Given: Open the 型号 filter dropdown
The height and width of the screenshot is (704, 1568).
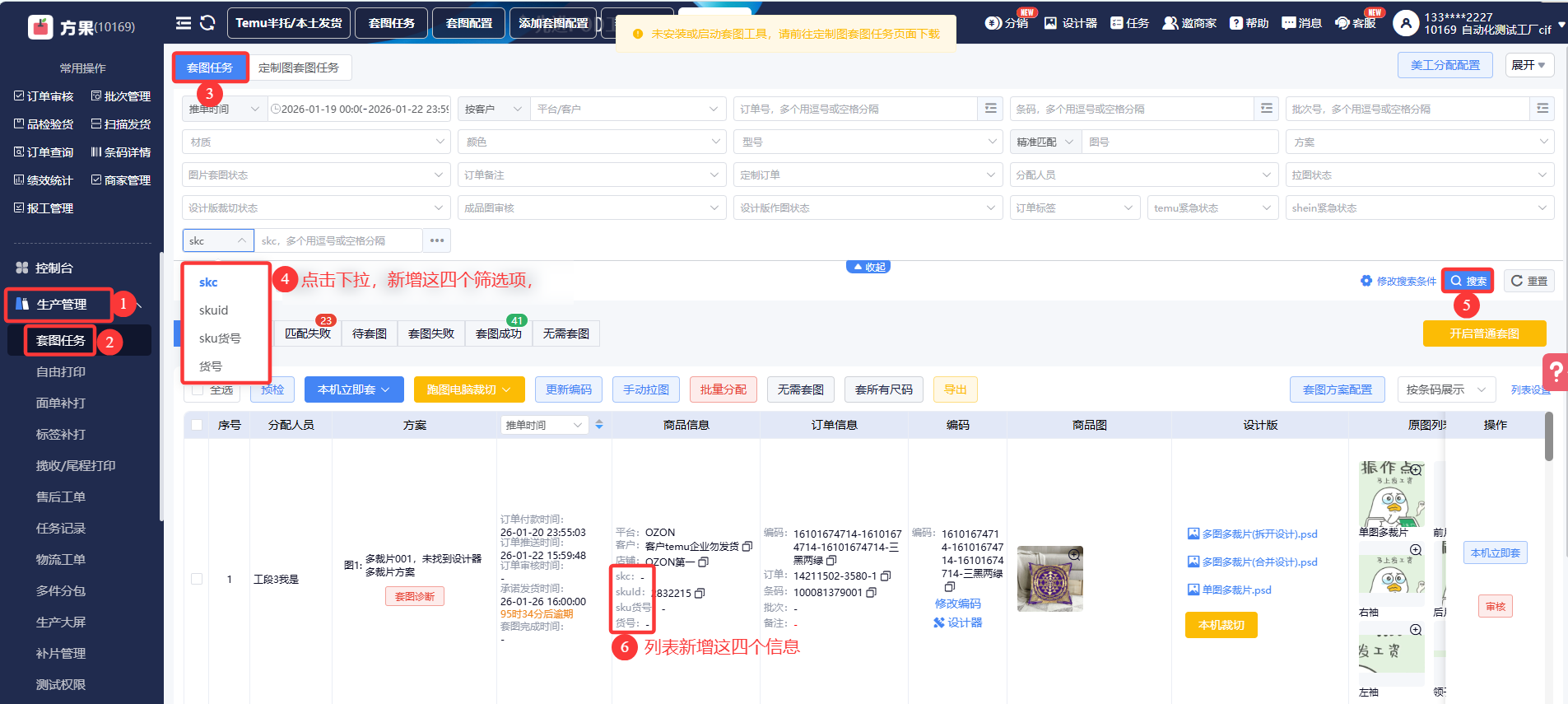Looking at the screenshot, I should click(x=868, y=142).
